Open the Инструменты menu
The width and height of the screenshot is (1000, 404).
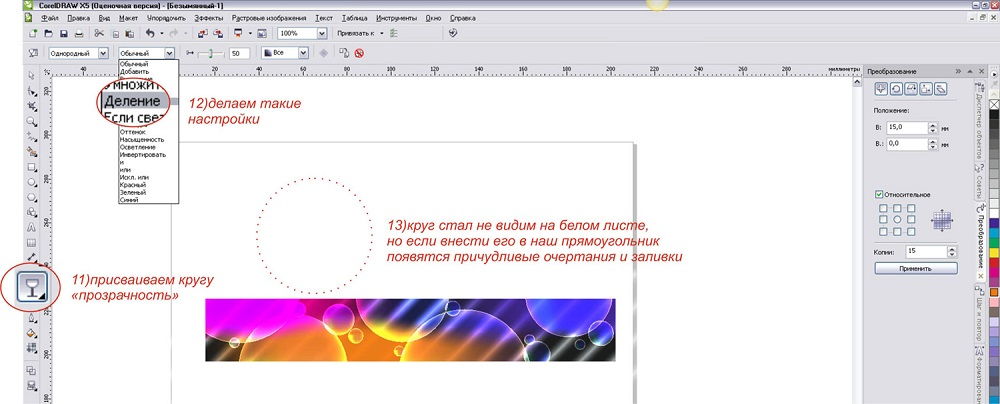point(397,18)
